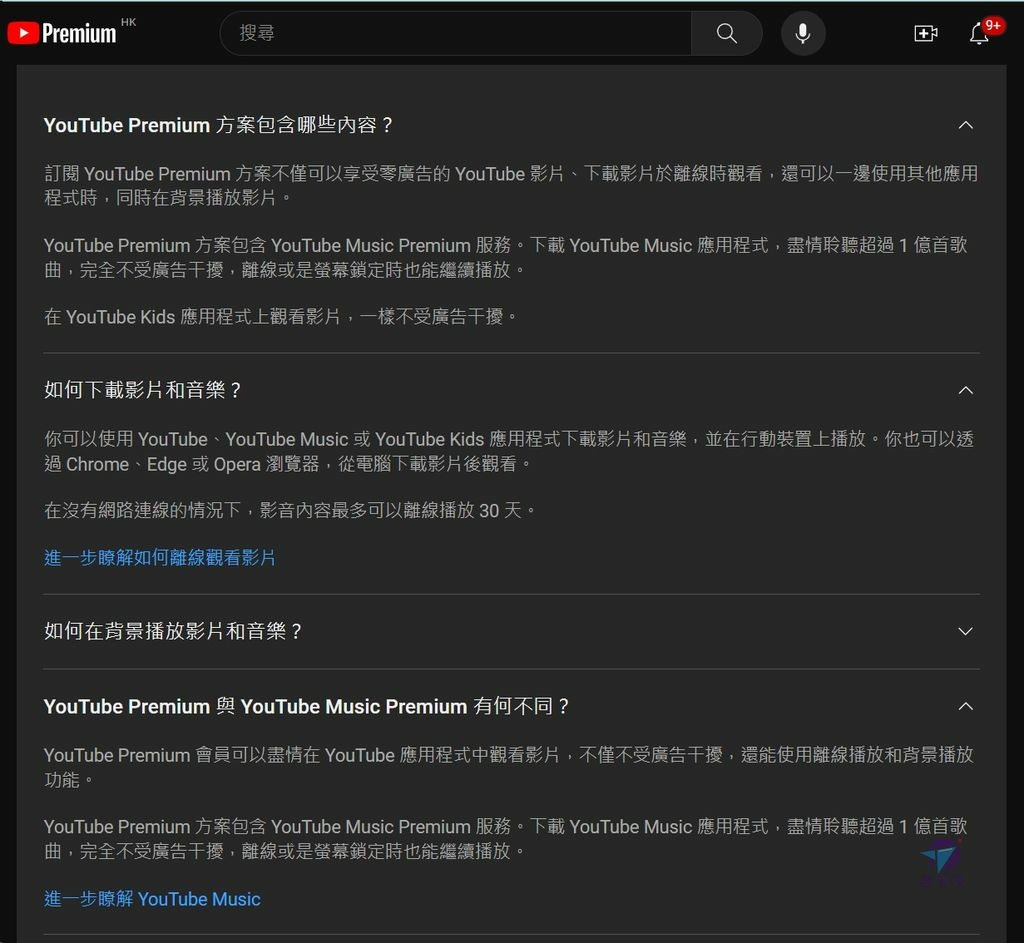Click the text '在 YouTube Kids 應用程式上觀看影片'

pyautogui.click(x=193, y=317)
